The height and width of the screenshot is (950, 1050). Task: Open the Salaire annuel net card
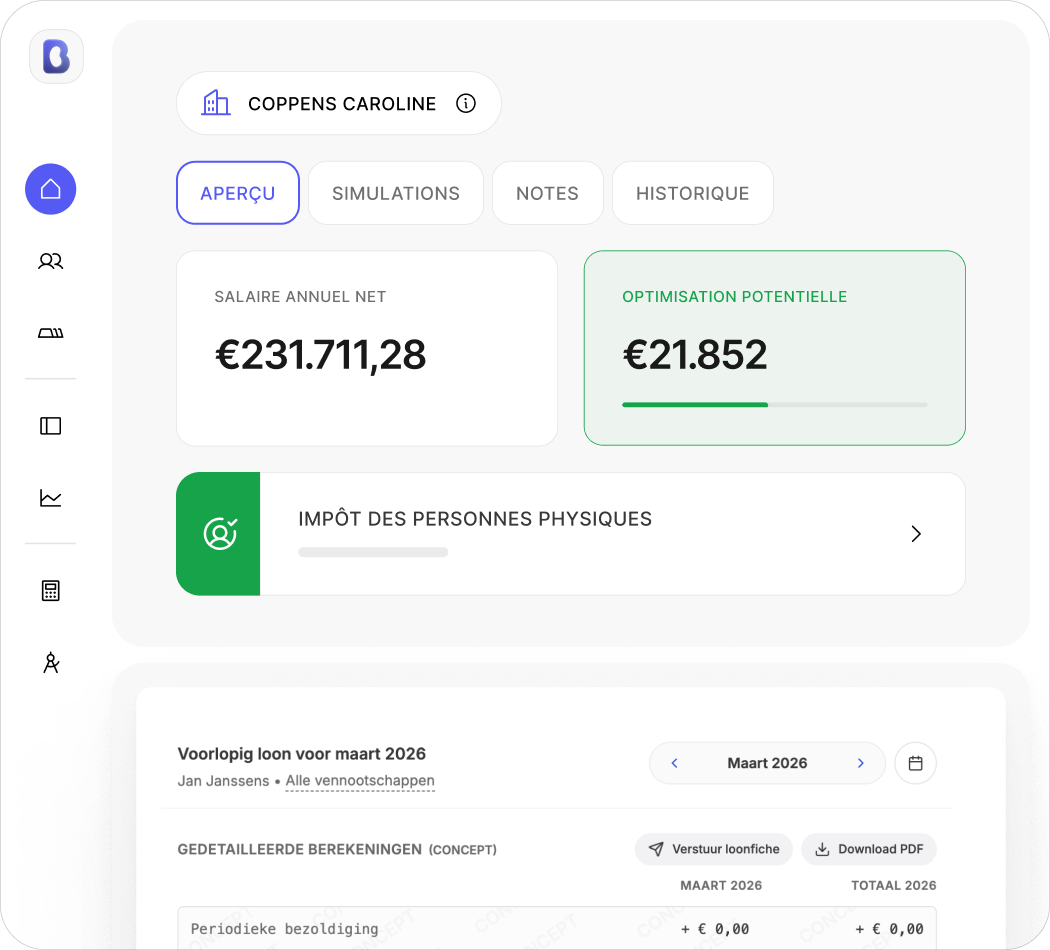pyautogui.click(x=367, y=348)
